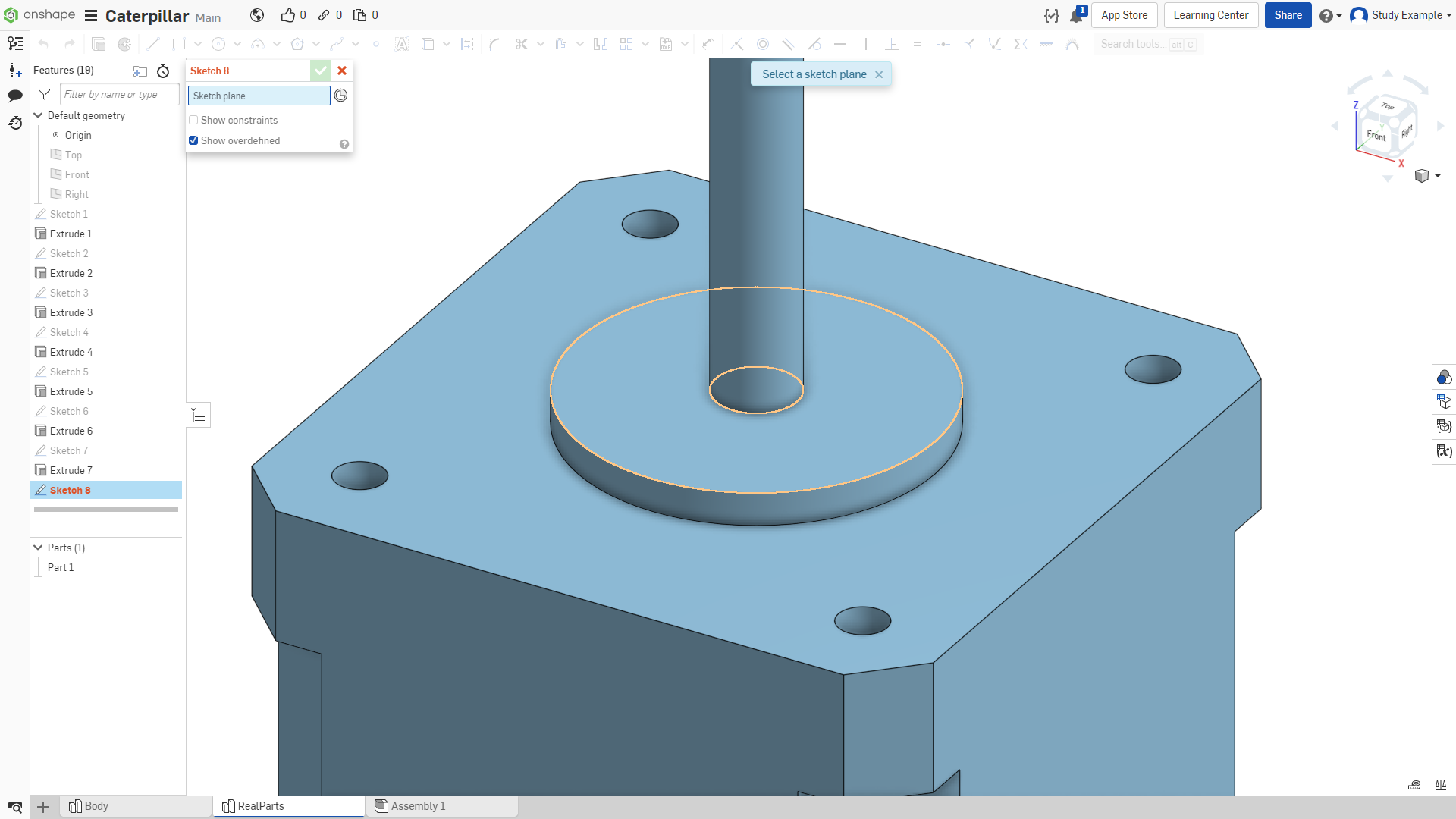Image resolution: width=1456 pixels, height=819 pixels.
Task: Select the Line sketch tool
Action: (x=153, y=44)
